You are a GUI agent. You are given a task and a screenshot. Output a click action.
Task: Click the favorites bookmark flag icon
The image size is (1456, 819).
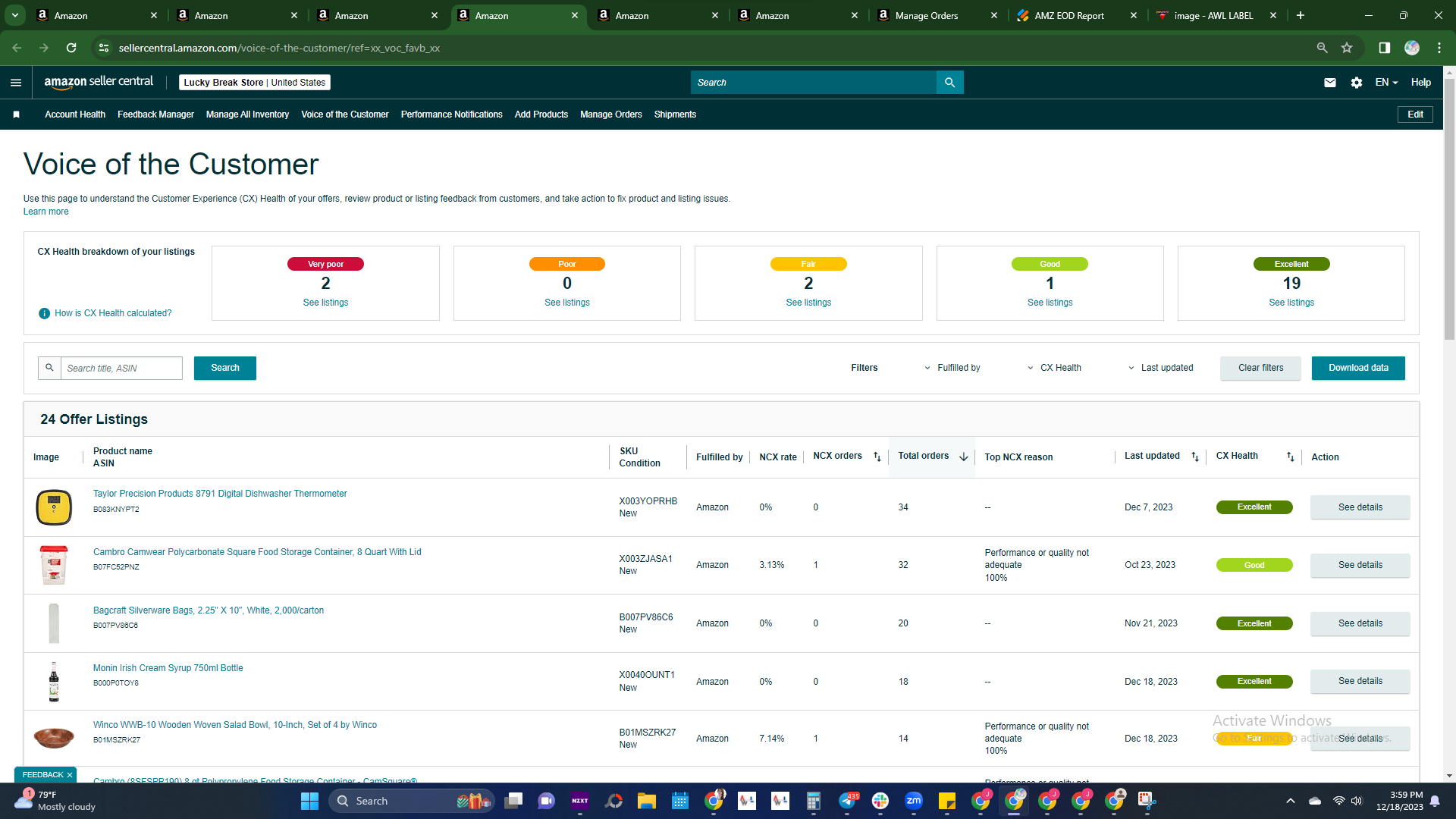click(16, 115)
